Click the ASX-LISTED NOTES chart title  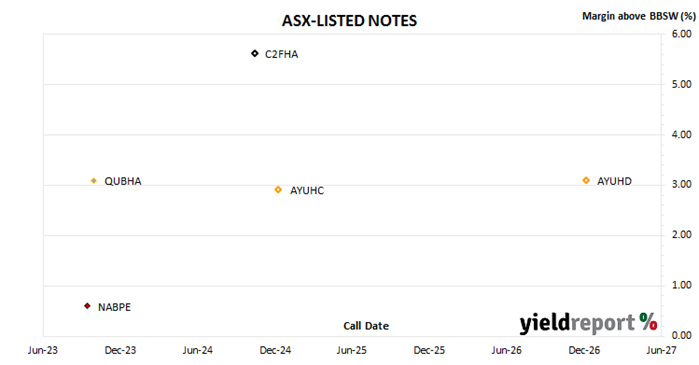point(350,21)
